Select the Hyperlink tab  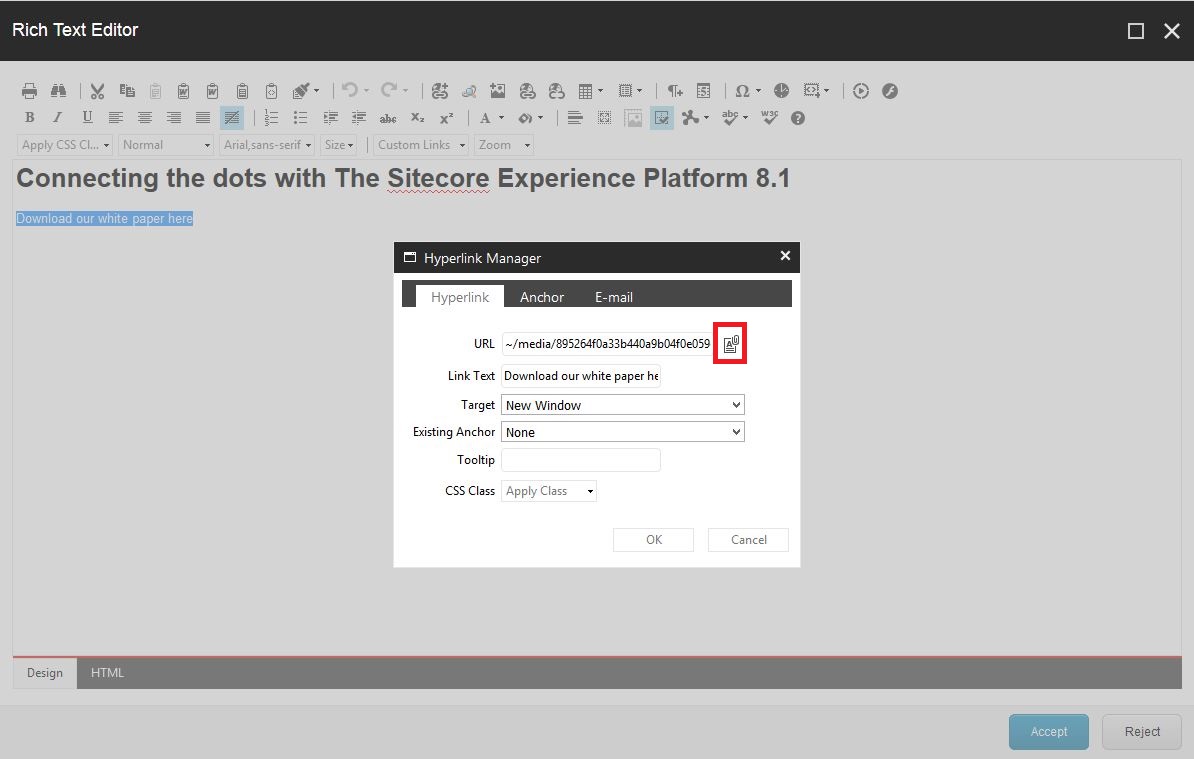pos(460,297)
